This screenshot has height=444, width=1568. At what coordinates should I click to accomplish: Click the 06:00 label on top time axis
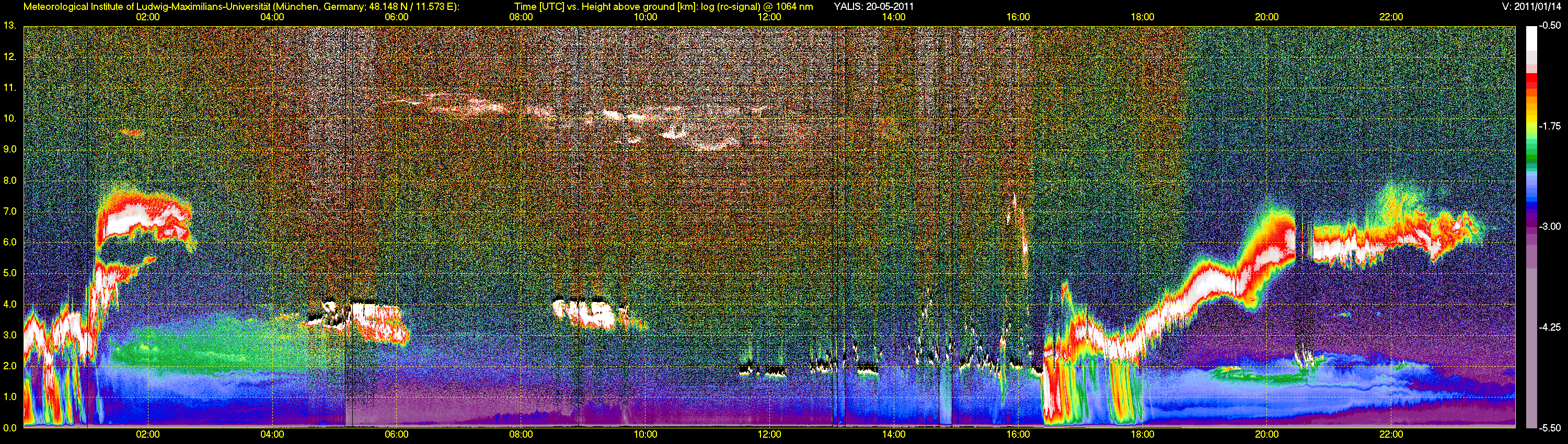[x=396, y=17]
